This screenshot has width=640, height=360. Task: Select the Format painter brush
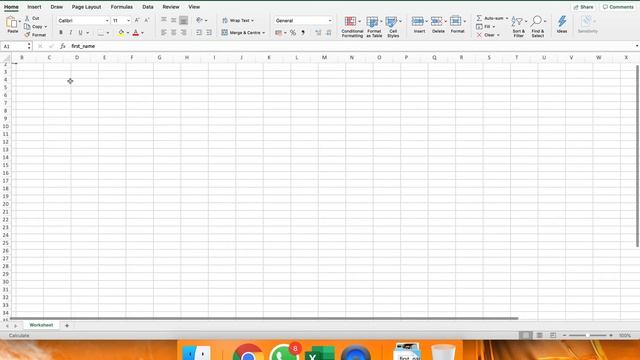click(27, 35)
